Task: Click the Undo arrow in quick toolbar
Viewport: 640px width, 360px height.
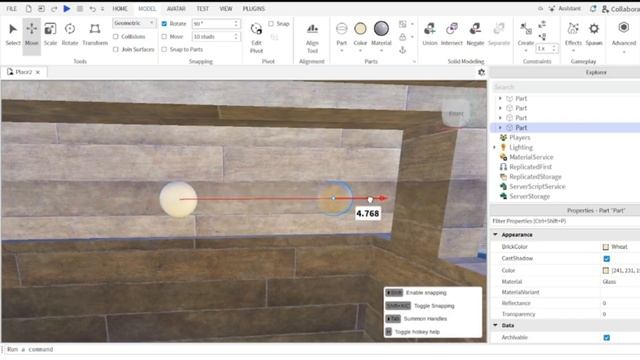Action: point(93,9)
